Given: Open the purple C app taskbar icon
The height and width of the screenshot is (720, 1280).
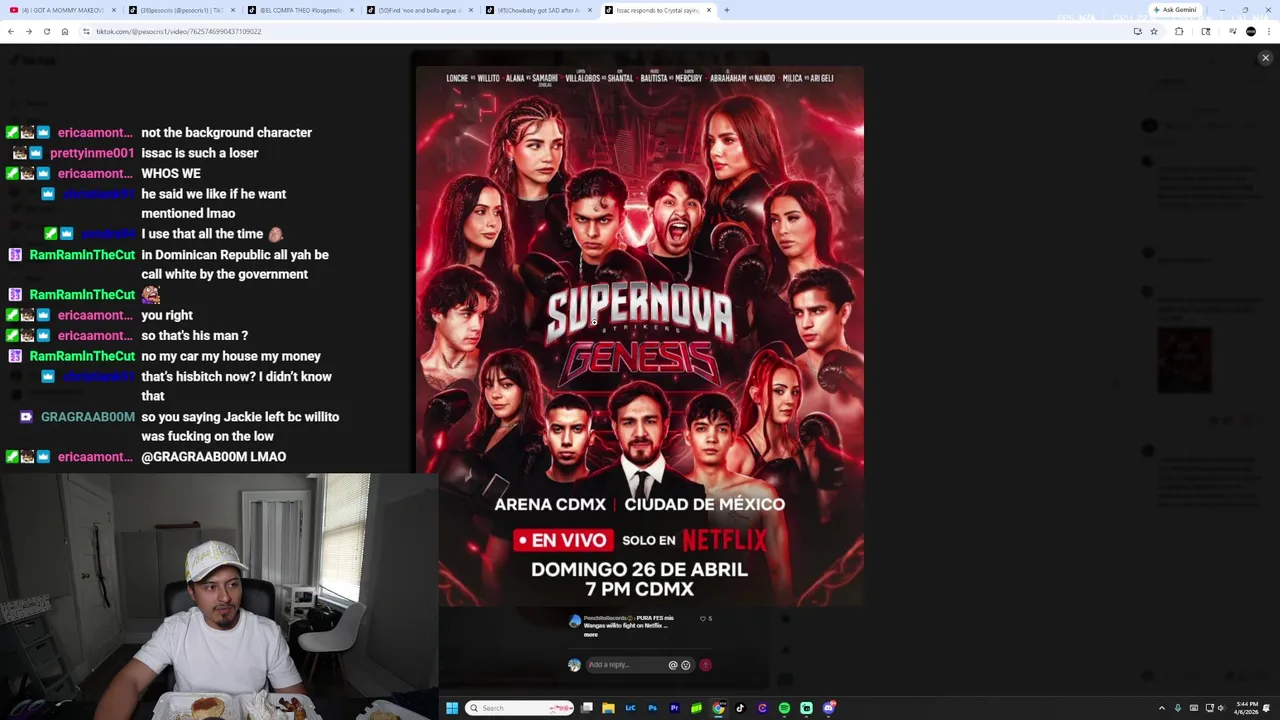Looking at the screenshot, I should (762, 708).
